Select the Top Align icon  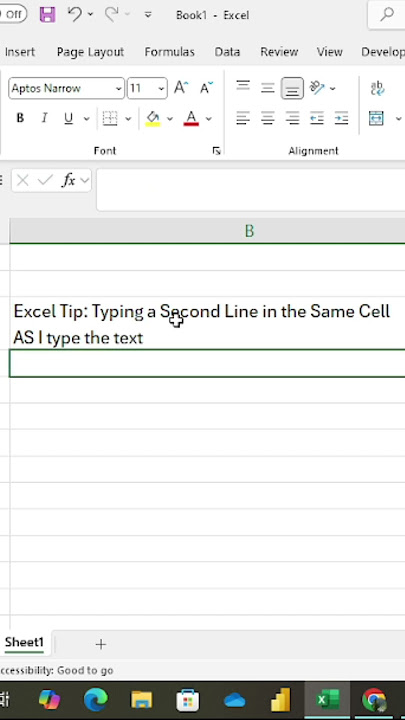pos(243,87)
